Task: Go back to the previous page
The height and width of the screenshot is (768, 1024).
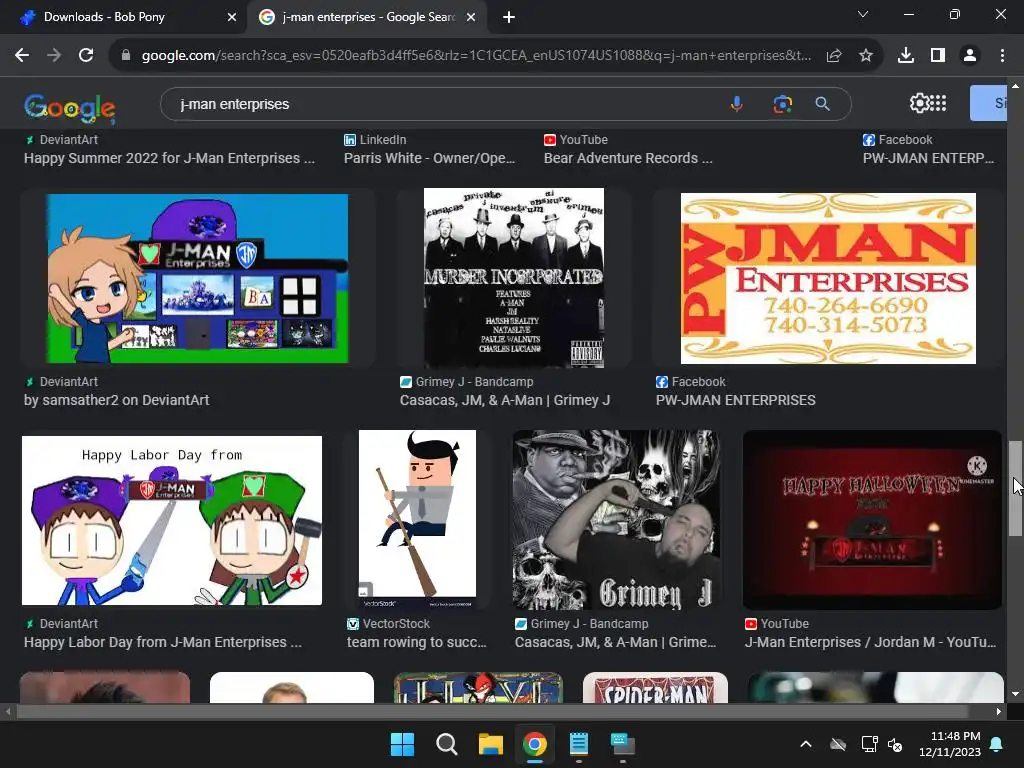Action: (22, 56)
